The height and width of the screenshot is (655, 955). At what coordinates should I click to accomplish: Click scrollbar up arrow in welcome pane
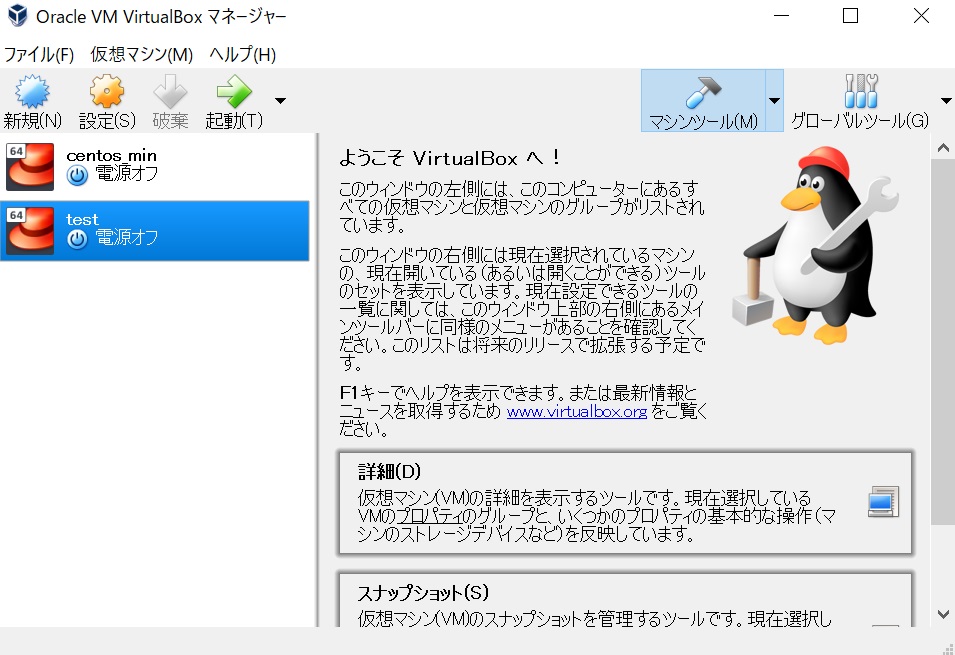coord(943,147)
